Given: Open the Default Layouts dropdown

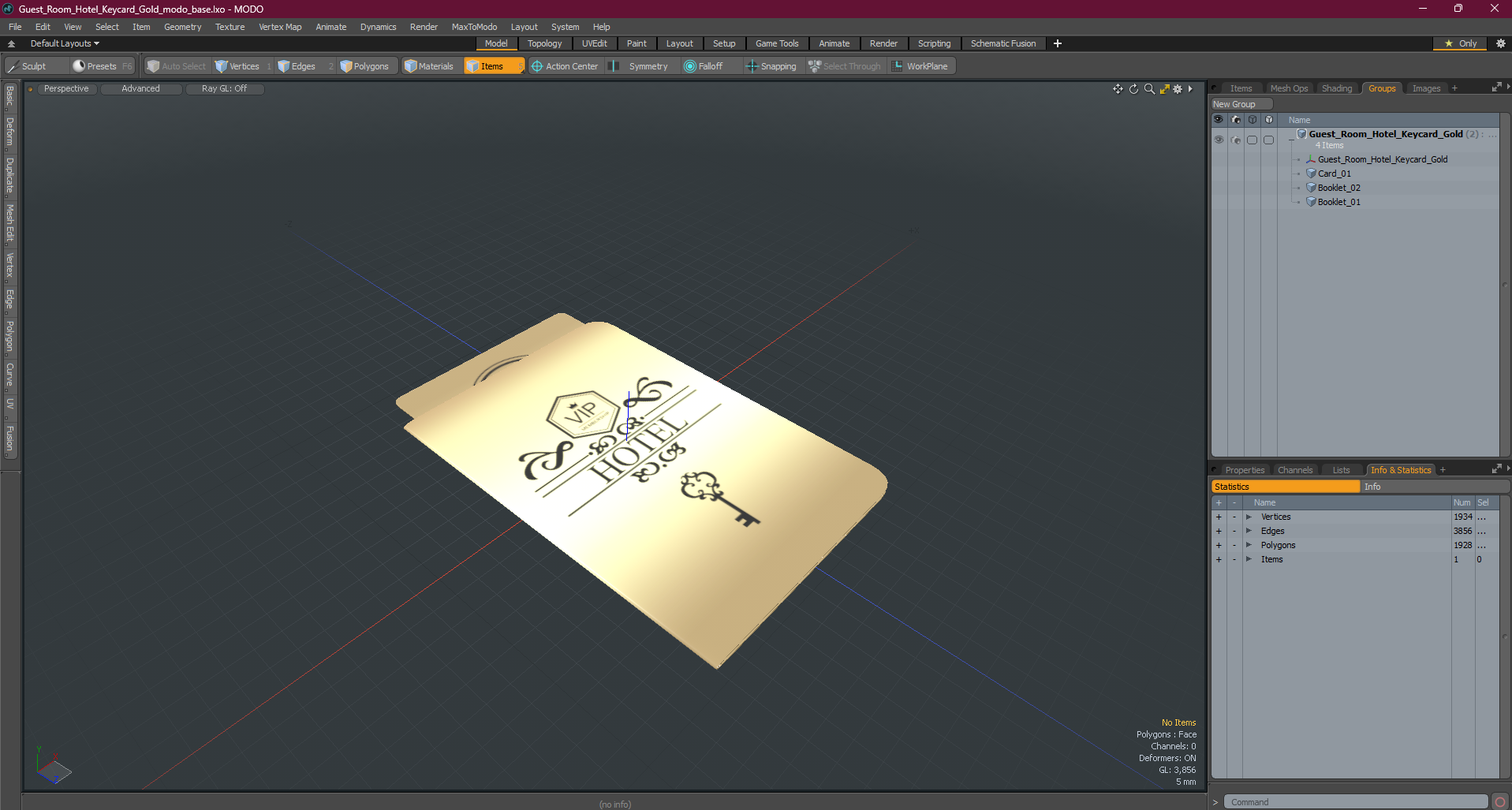Looking at the screenshot, I should 65,43.
